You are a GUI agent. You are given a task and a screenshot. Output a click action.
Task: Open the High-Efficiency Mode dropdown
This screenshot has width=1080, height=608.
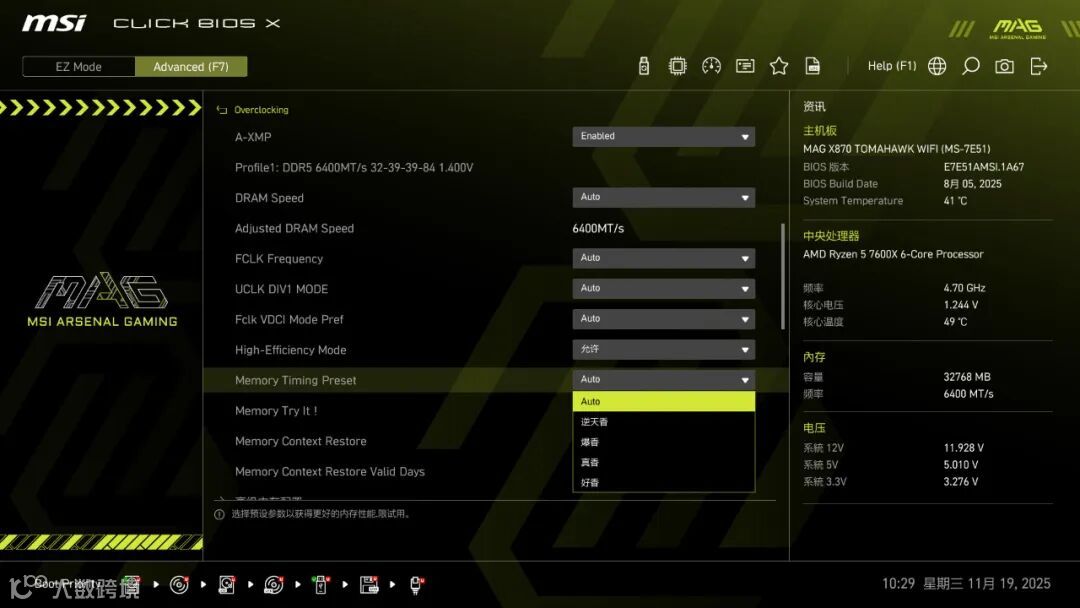(x=663, y=349)
